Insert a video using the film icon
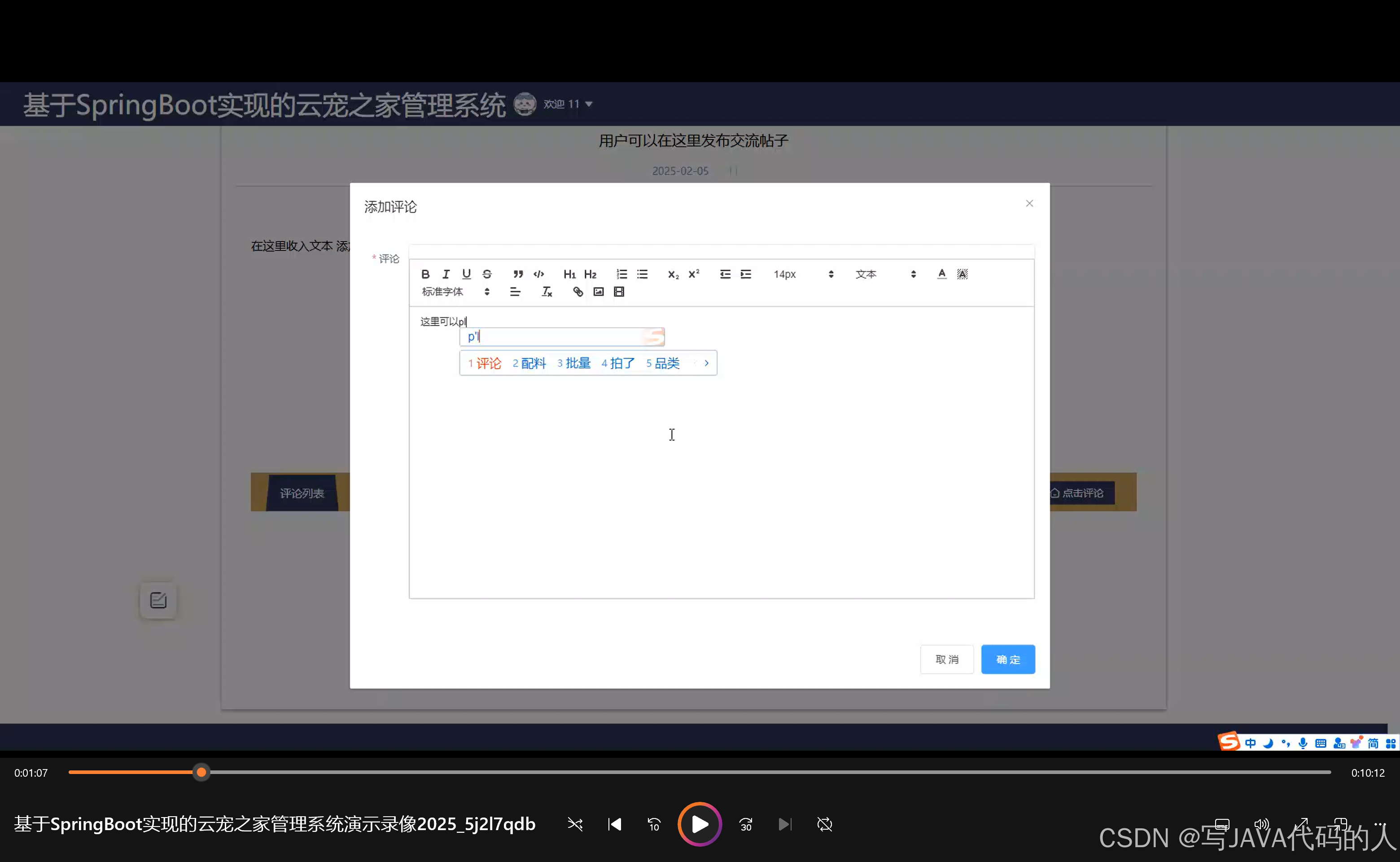1400x862 pixels. tap(618, 291)
